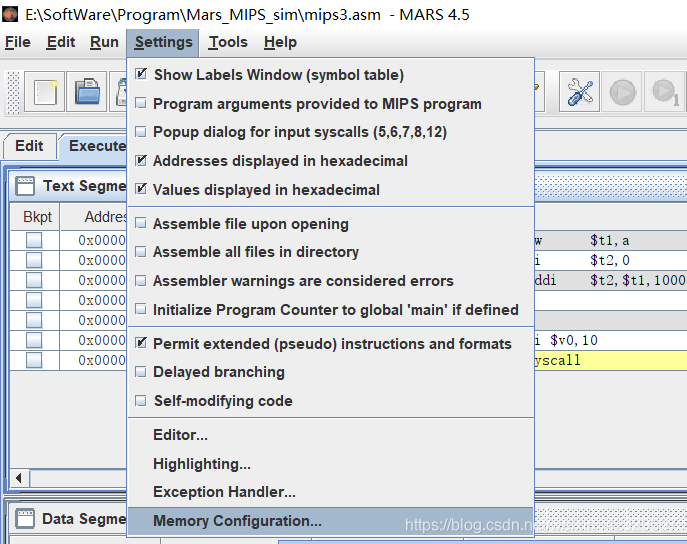Set breakpoint on fourth text segment row
This screenshot has width=687, height=544.
click(34, 300)
